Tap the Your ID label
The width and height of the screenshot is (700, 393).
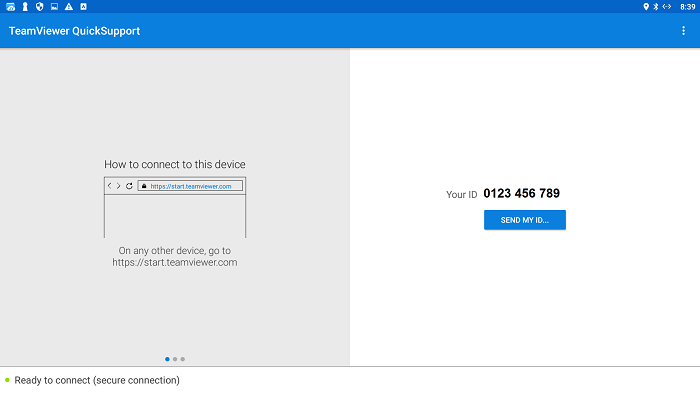click(461, 195)
